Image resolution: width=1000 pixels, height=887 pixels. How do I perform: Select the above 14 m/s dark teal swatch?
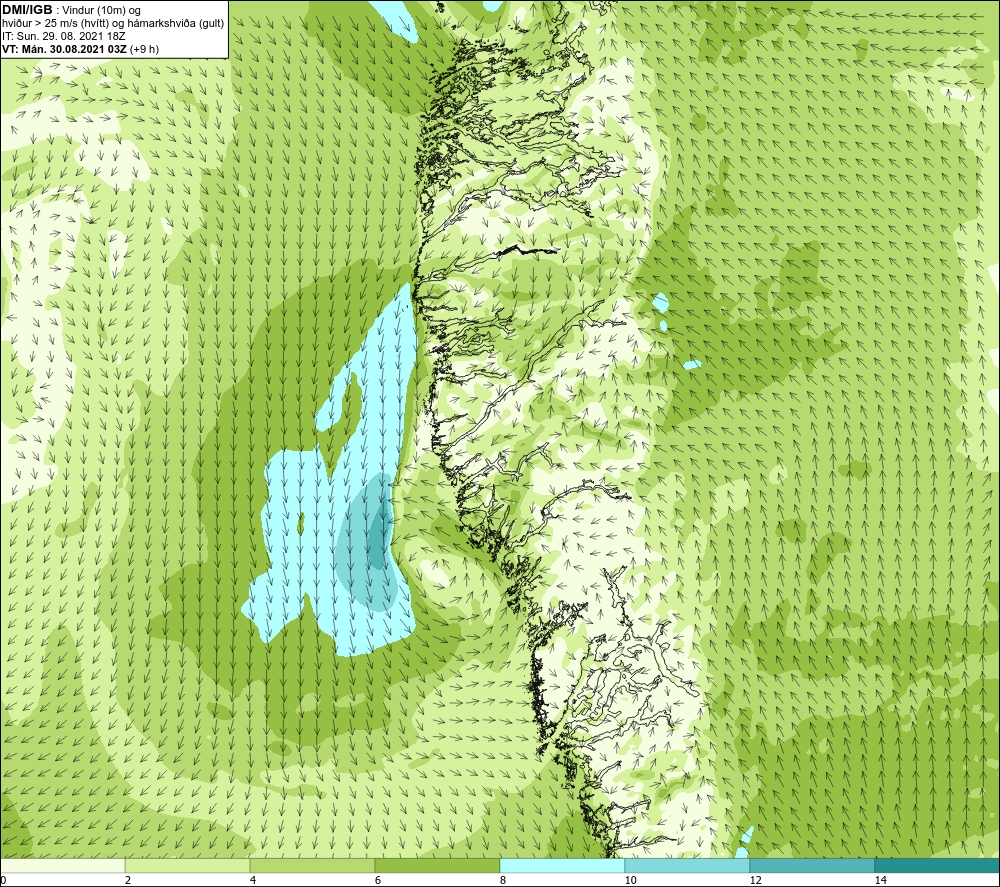938,865
